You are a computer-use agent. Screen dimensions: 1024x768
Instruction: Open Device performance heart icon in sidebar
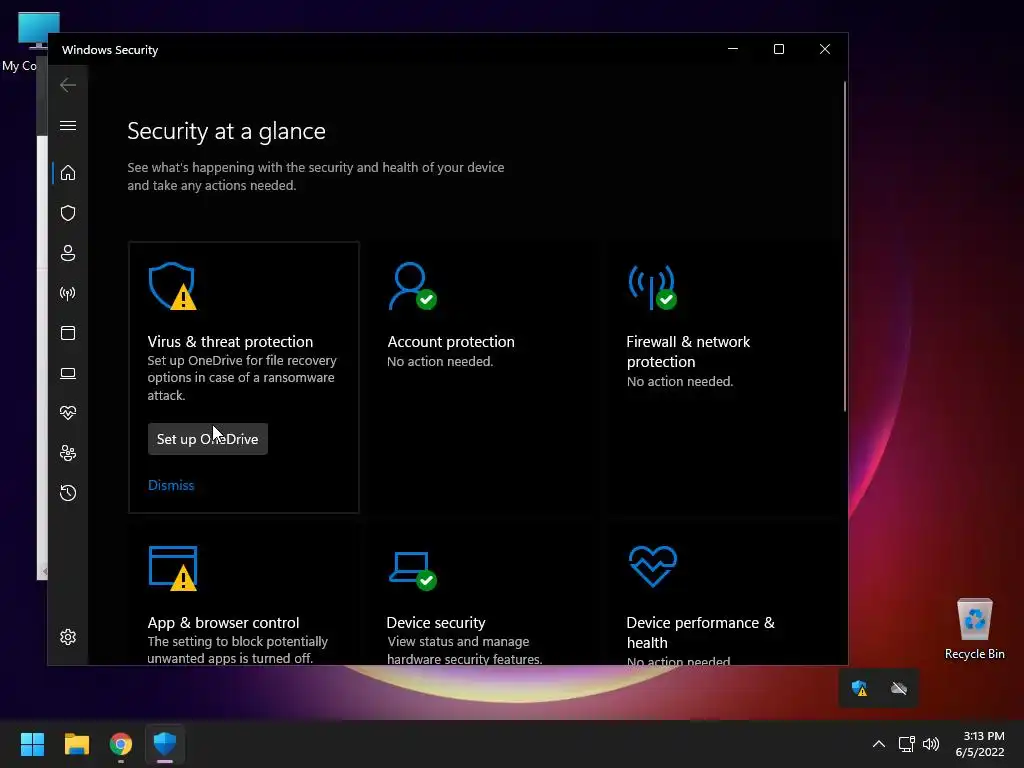[x=68, y=413]
